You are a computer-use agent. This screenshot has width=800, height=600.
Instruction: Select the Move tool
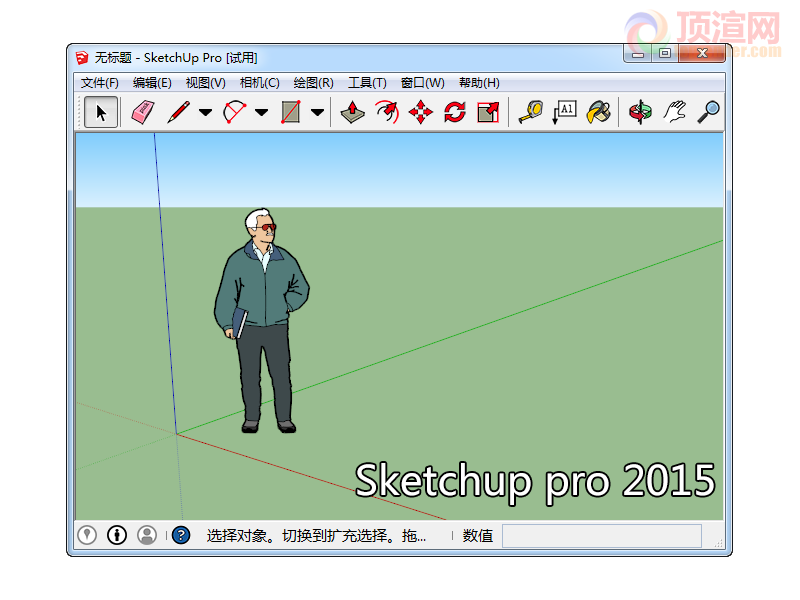point(421,112)
